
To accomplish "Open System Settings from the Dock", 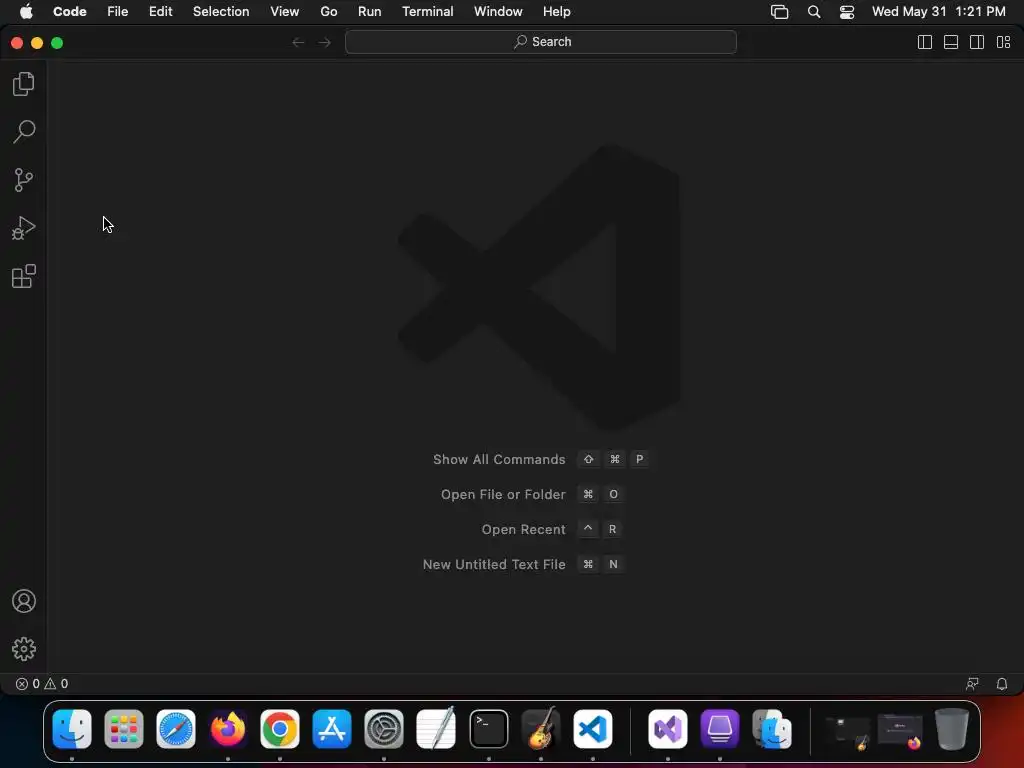I will point(384,729).
